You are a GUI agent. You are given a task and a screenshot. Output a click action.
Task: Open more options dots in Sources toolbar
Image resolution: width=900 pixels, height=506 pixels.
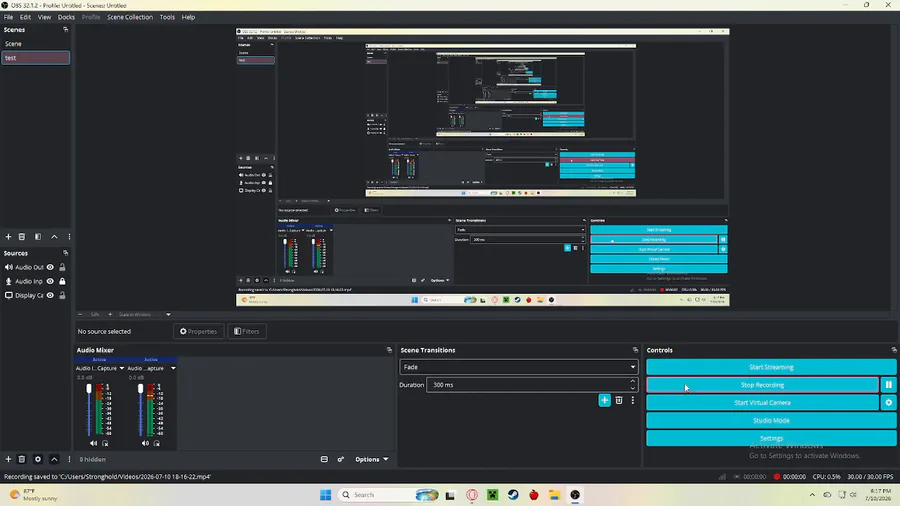(x=69, y=459)
